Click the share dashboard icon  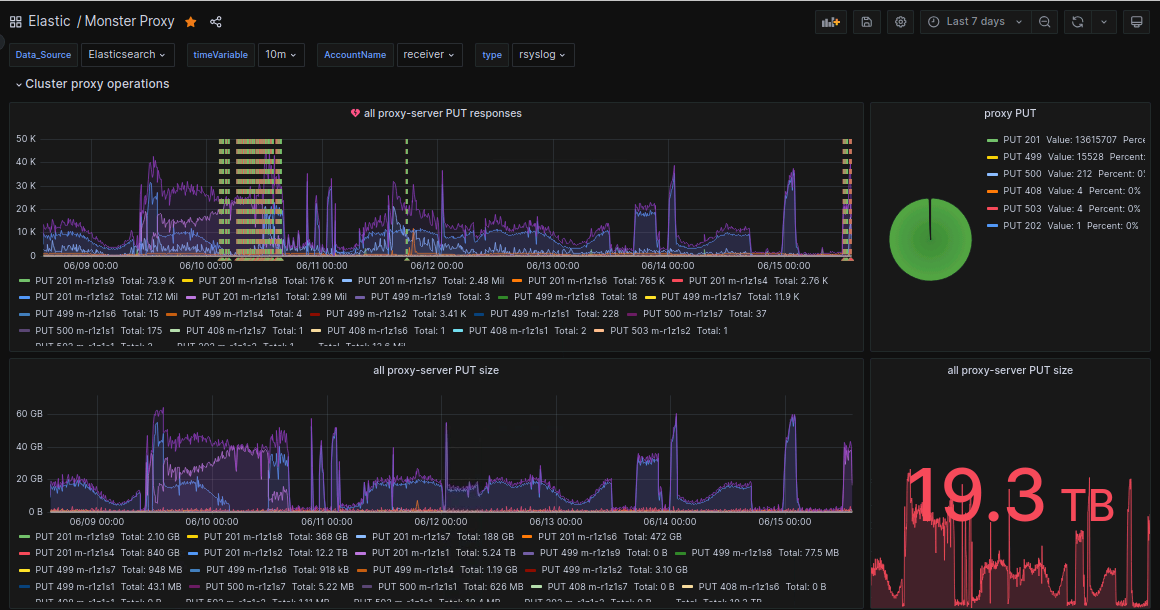[216, 22]
